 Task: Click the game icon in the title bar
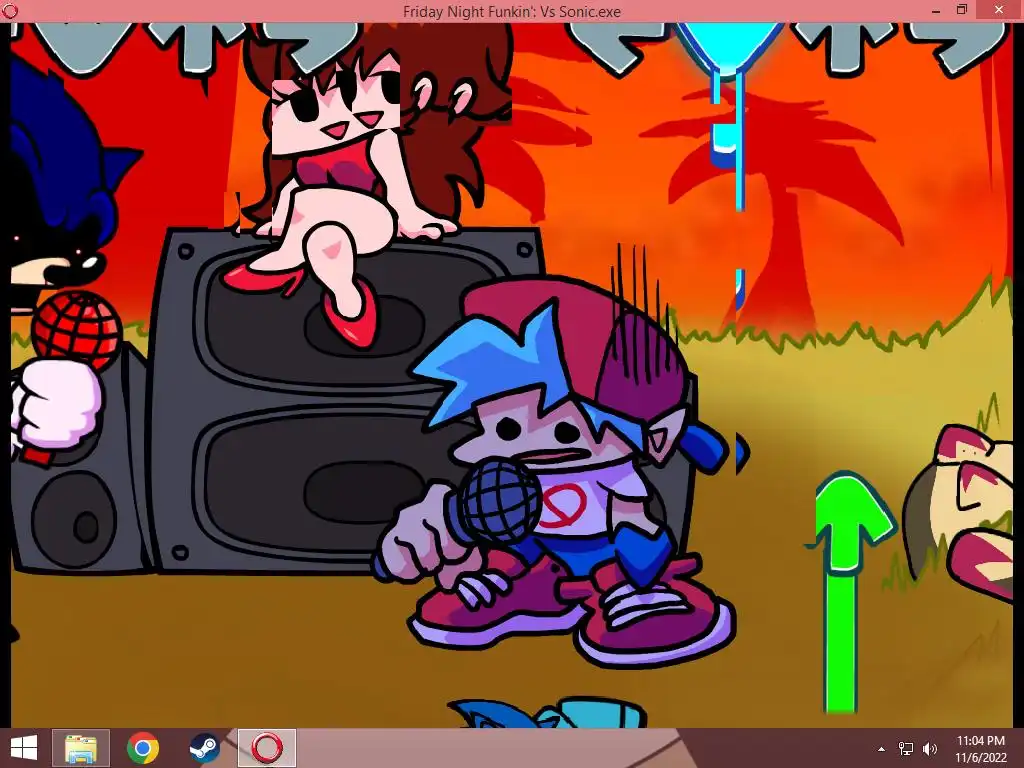coord(10,11)
